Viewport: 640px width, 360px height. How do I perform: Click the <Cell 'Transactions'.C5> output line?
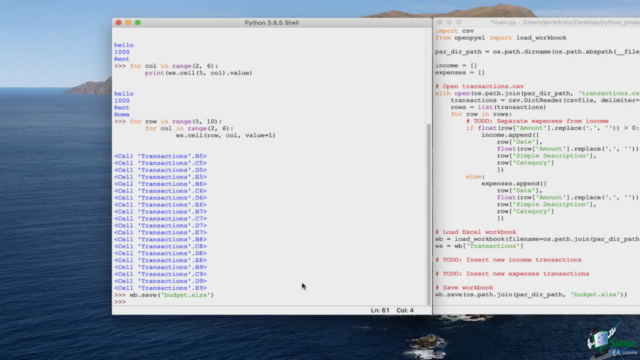point(160,163)
